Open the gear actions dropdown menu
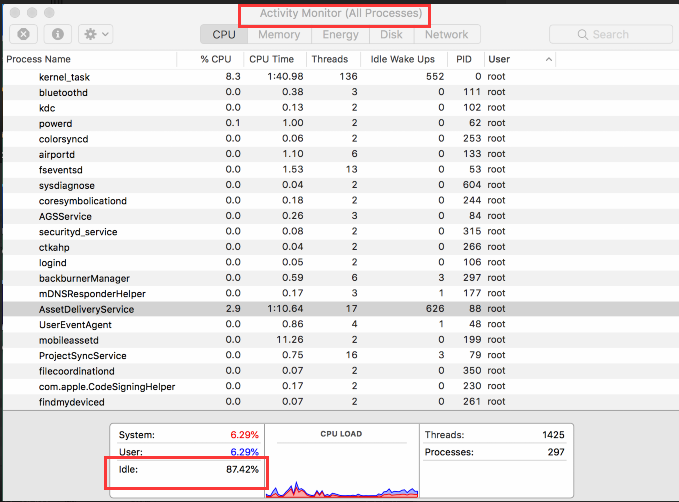Image resolution: width=679 pixels, height=502 pixels. [x=96, y=34]
